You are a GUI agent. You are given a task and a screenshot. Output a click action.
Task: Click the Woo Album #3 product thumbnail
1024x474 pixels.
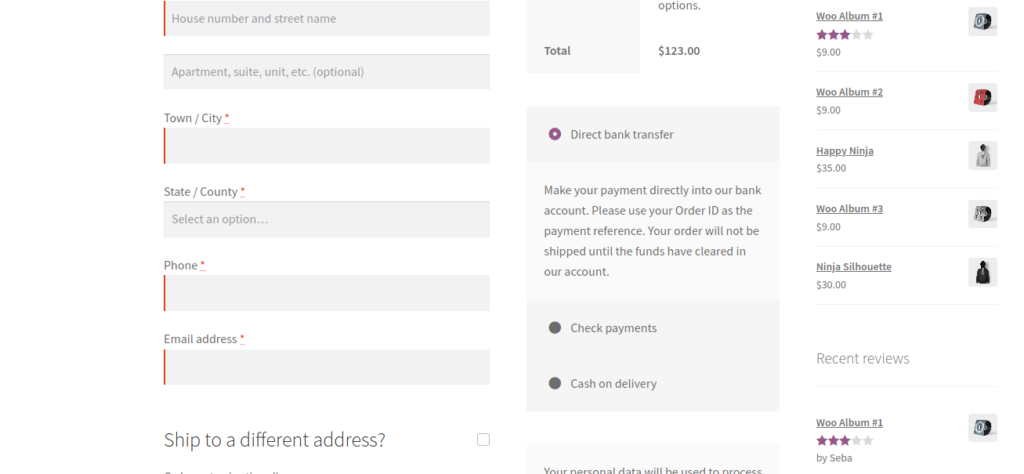pyautogui.click(x=982, y=214)
